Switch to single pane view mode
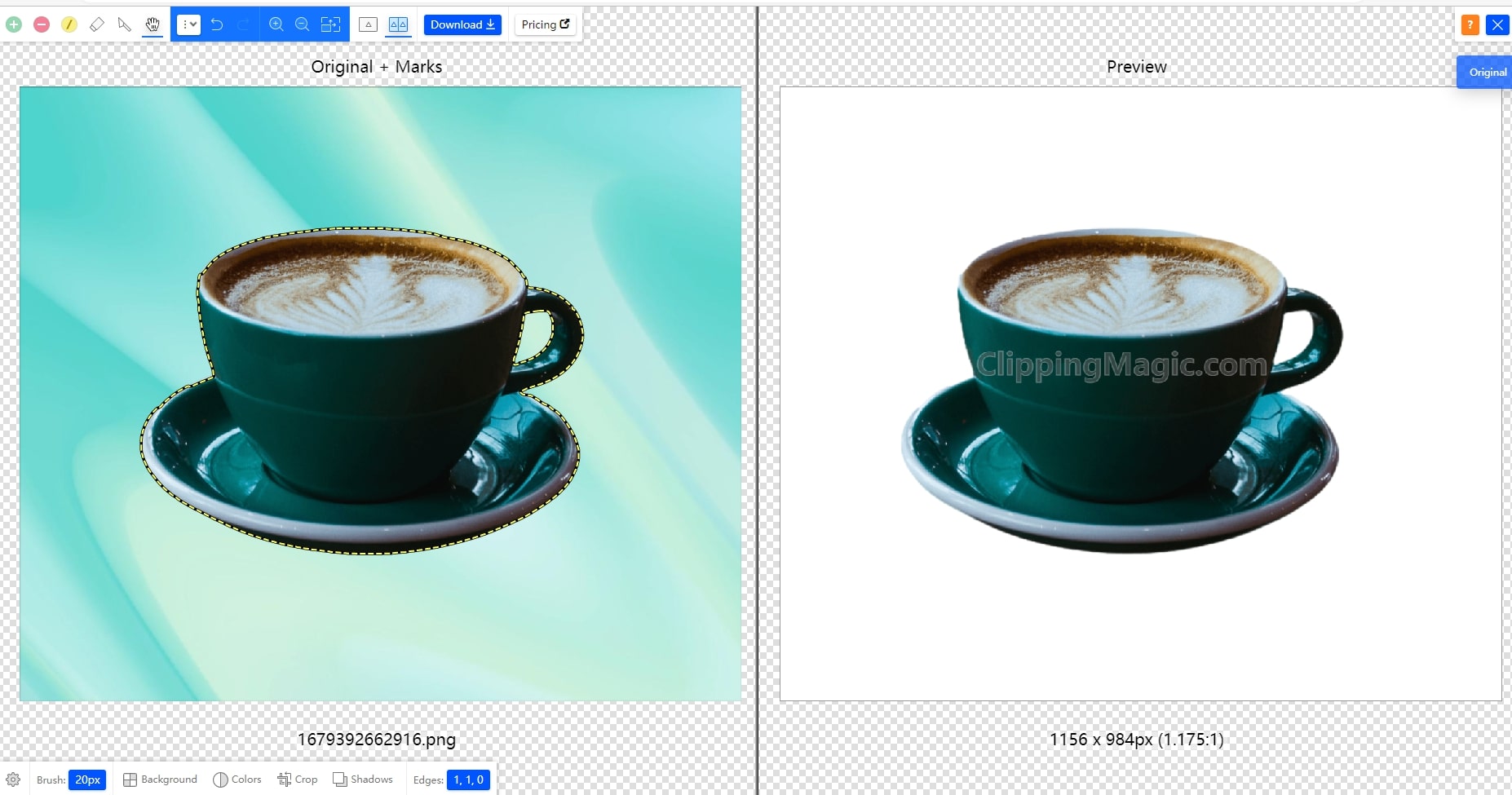1512x795 pixels. 369,24
